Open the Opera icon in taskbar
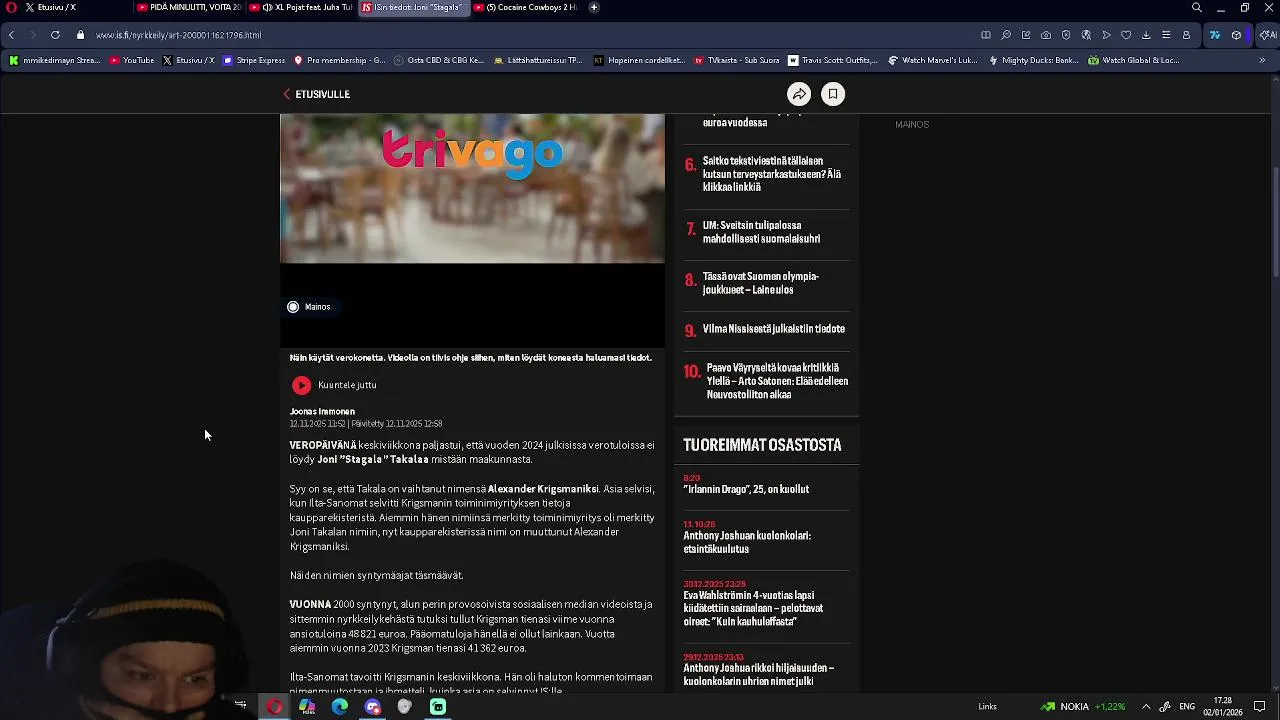This screenshot has height=720, width=1280. [x=274, y=707]
